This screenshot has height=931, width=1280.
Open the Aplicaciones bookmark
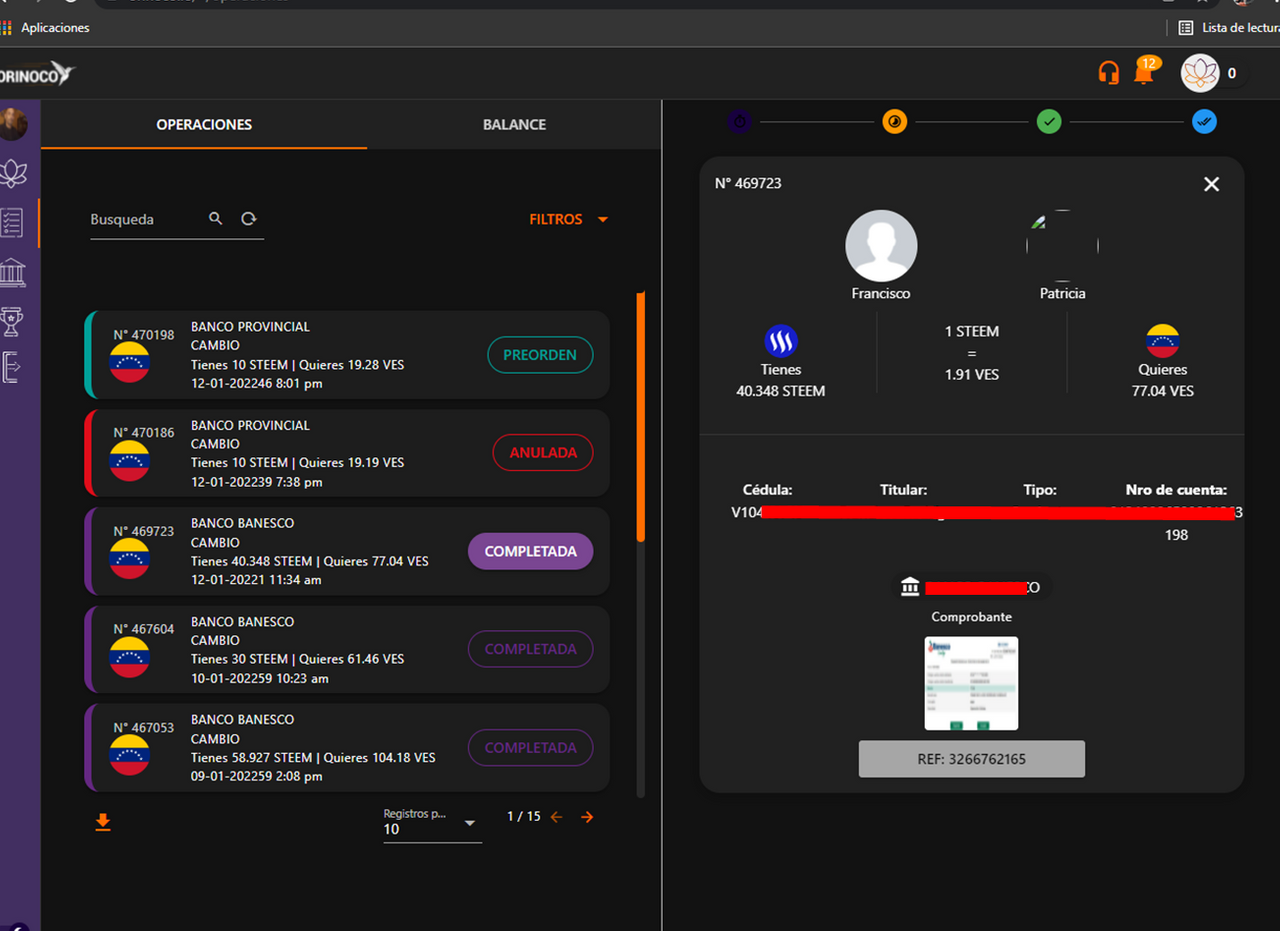pyautogui.click(x=55, y=28)
